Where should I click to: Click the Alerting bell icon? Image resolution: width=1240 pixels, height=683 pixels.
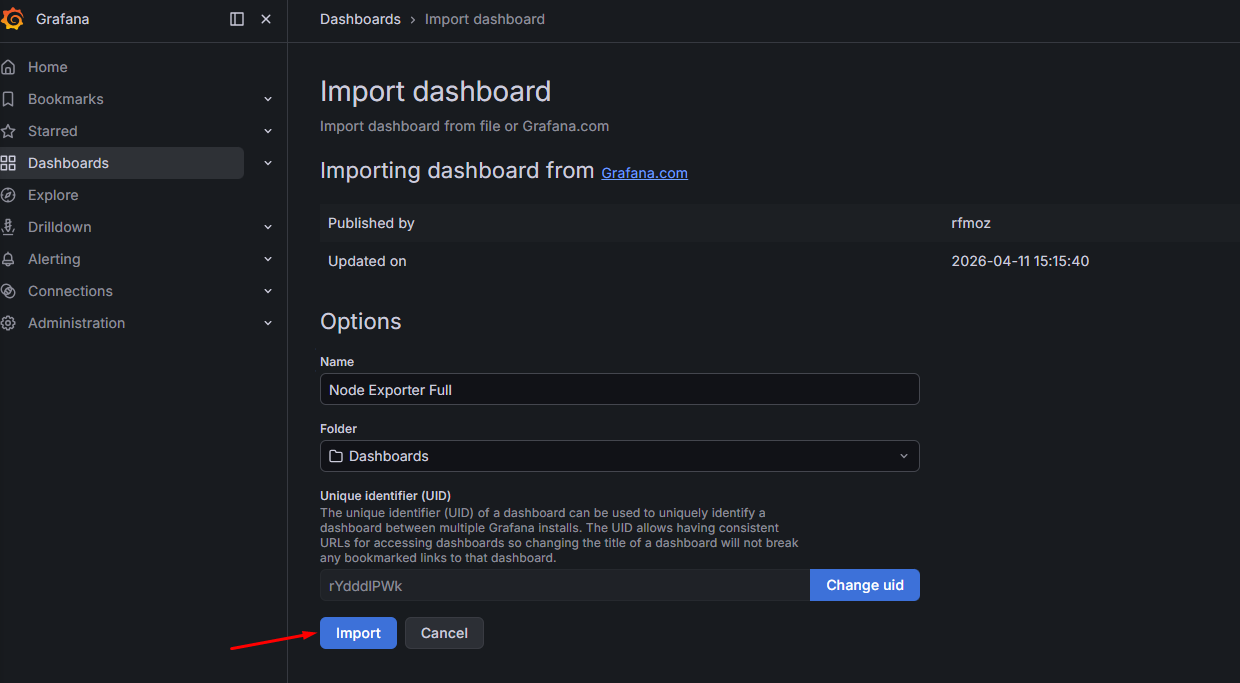pos(8,259)
